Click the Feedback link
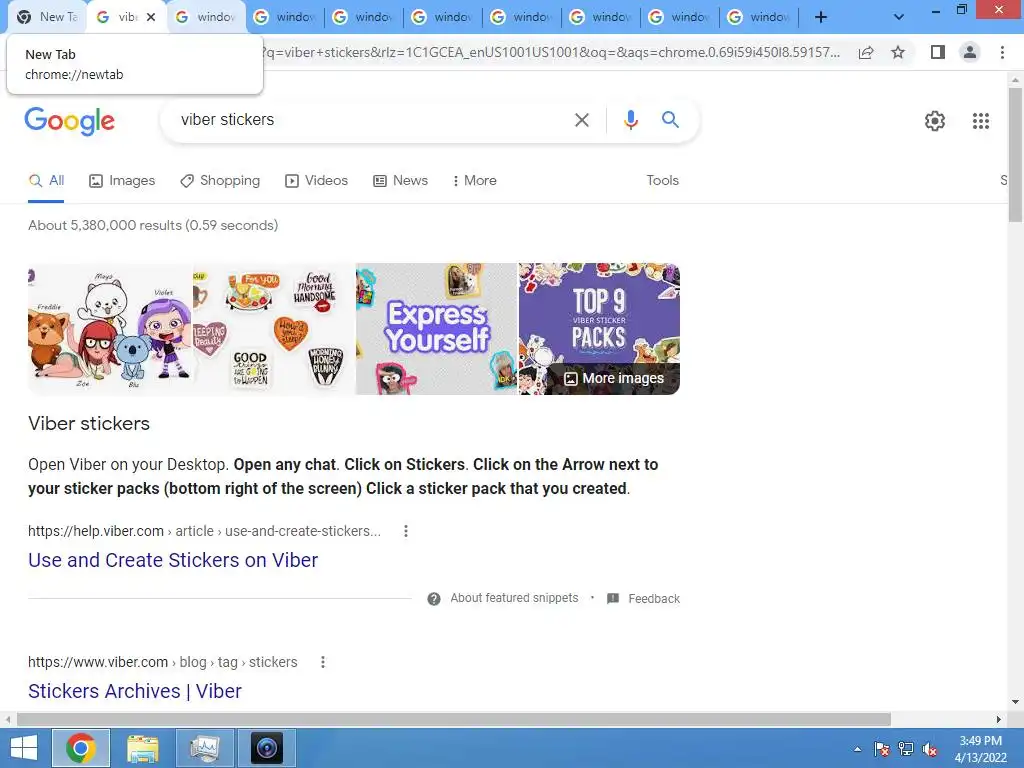This screenshot has width=1024, height=768. click(x=654, y=598)
